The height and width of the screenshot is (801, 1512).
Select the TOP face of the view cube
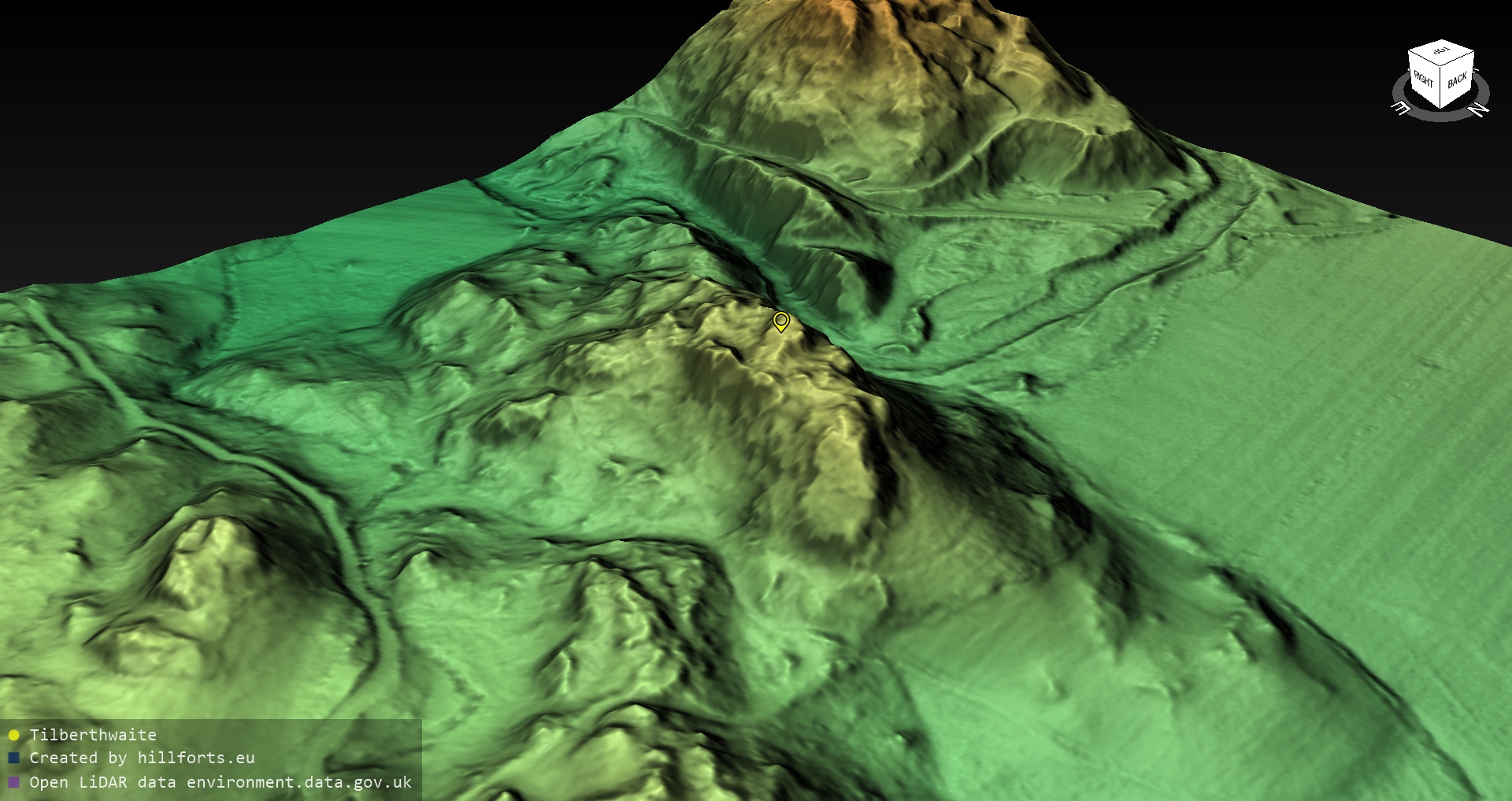(1442, 51)
